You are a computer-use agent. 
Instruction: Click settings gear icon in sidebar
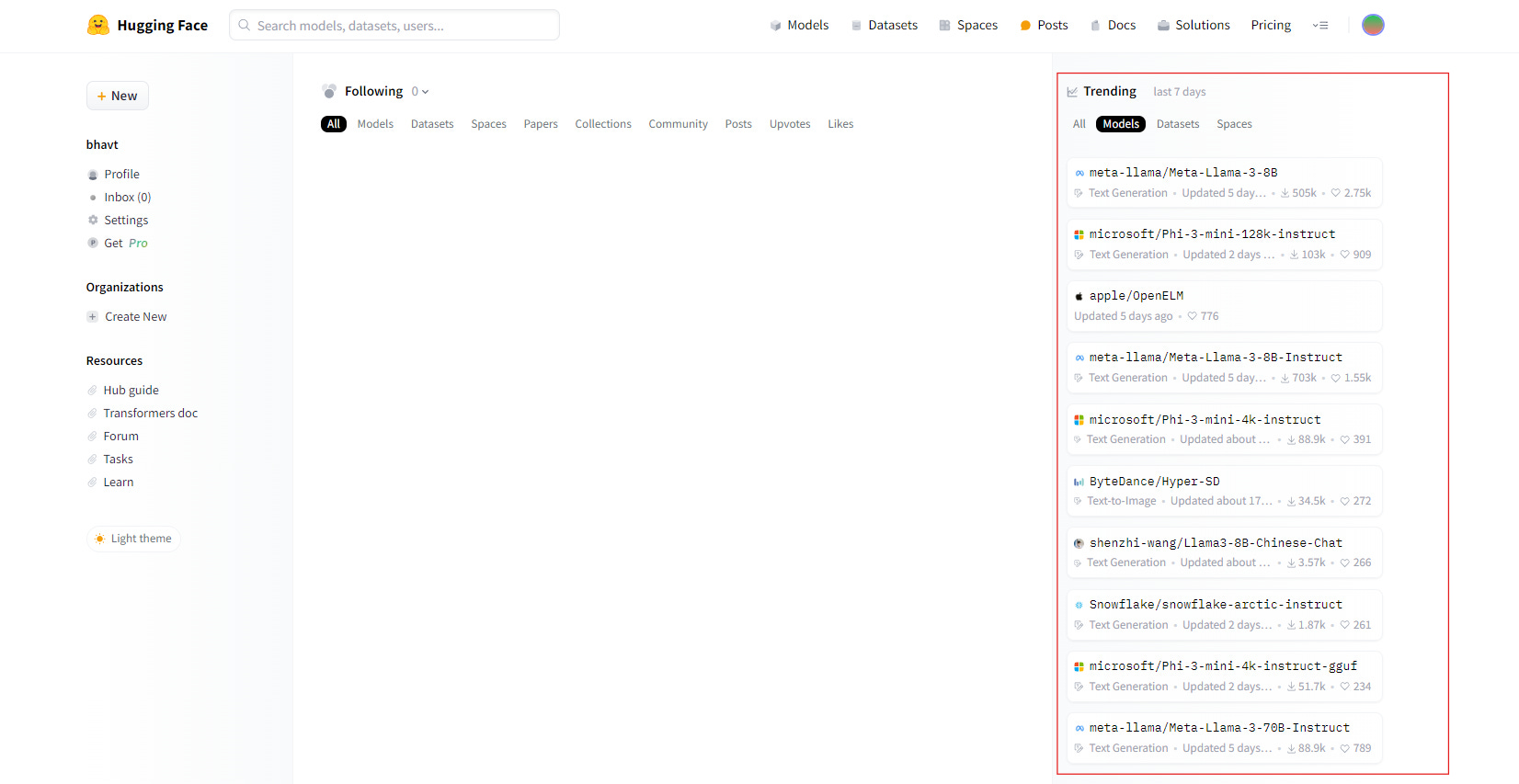[93, 221]
